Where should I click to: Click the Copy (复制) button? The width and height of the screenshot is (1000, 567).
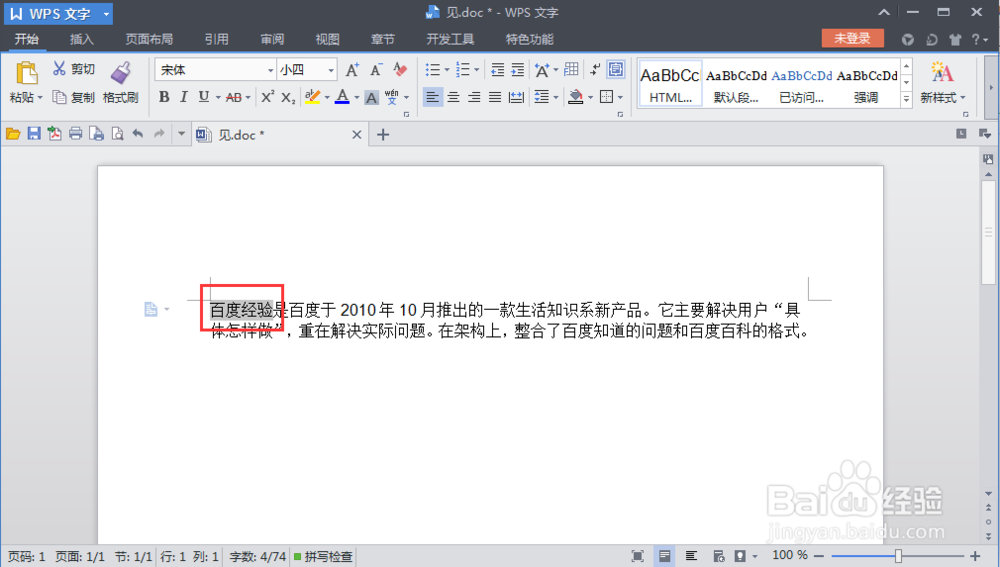coord(73,97)
